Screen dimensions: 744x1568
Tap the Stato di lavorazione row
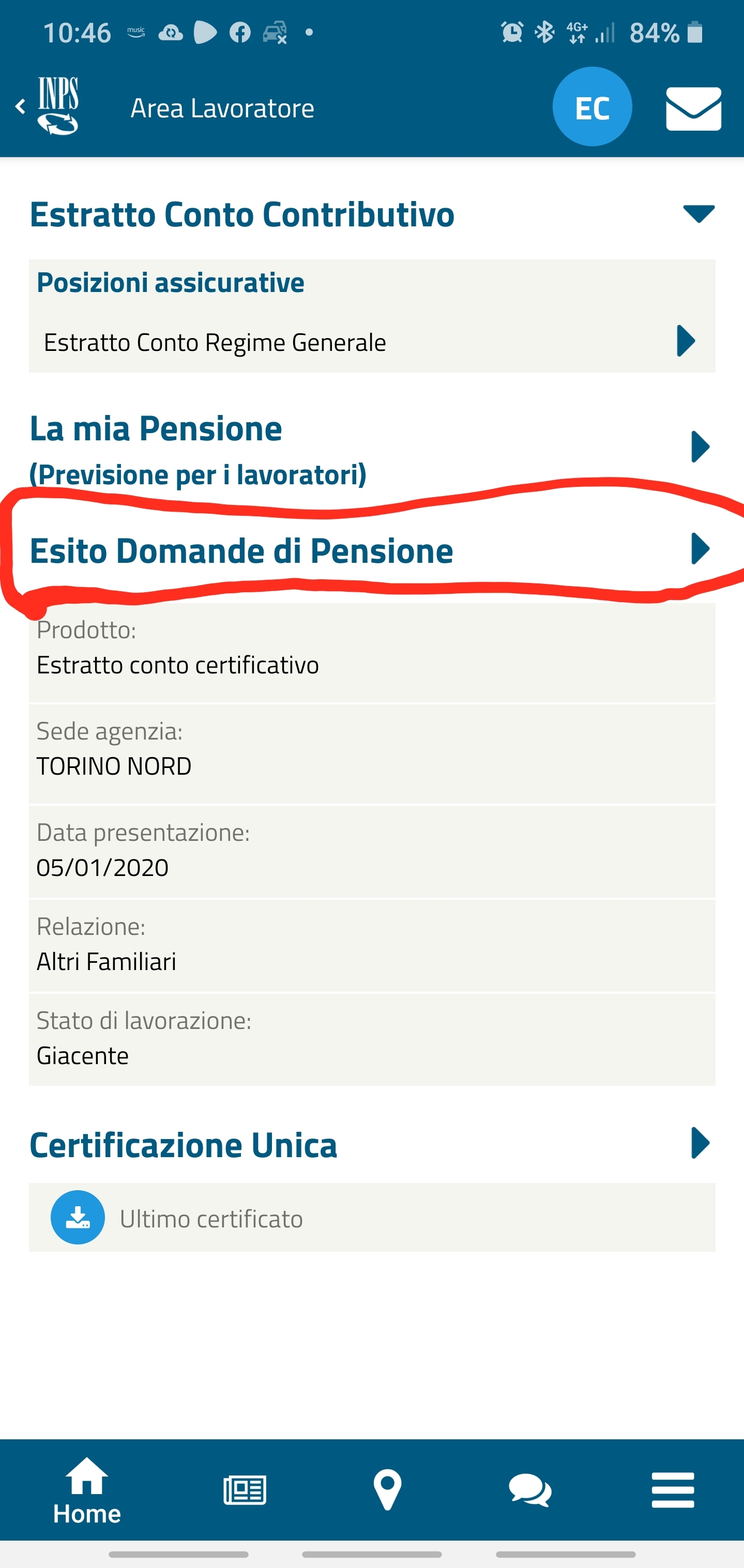(371, 1038)
